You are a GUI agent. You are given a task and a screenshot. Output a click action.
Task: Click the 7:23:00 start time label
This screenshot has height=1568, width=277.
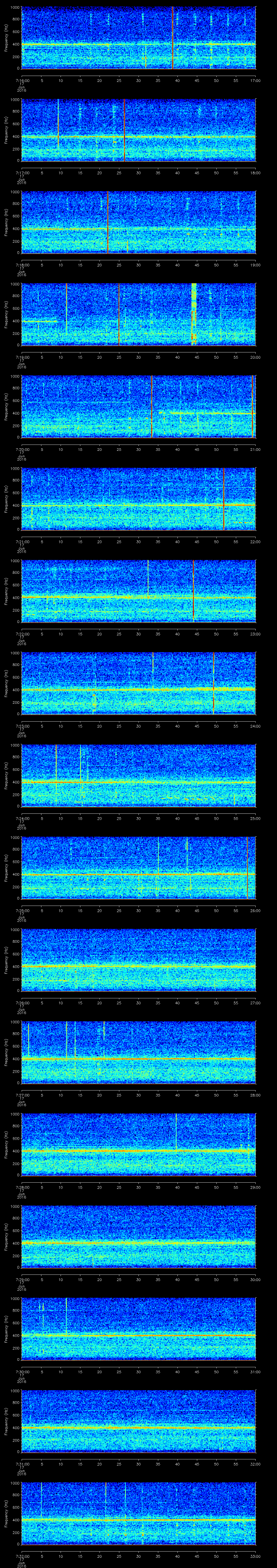pyautogui.click(x=22, y=726)
